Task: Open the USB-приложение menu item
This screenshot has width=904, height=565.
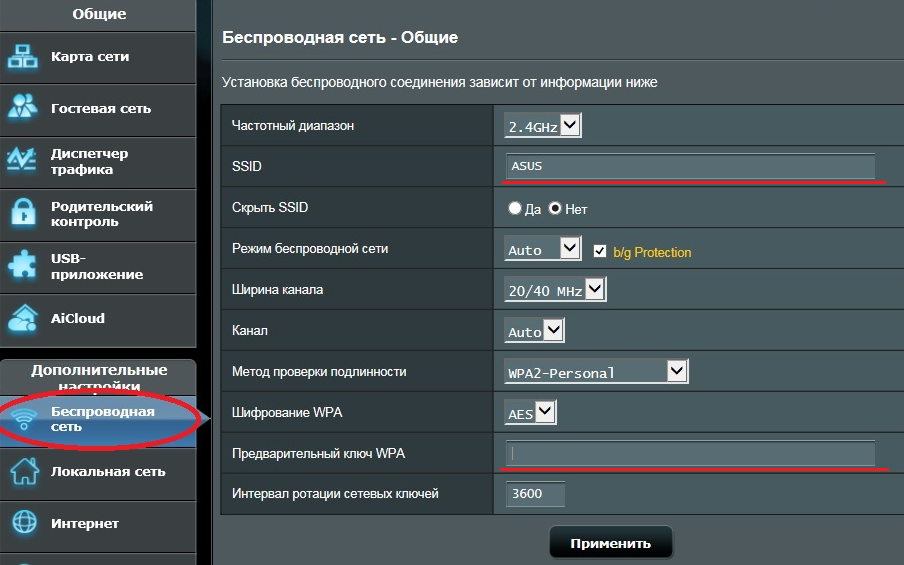Action: pos(98,267)
